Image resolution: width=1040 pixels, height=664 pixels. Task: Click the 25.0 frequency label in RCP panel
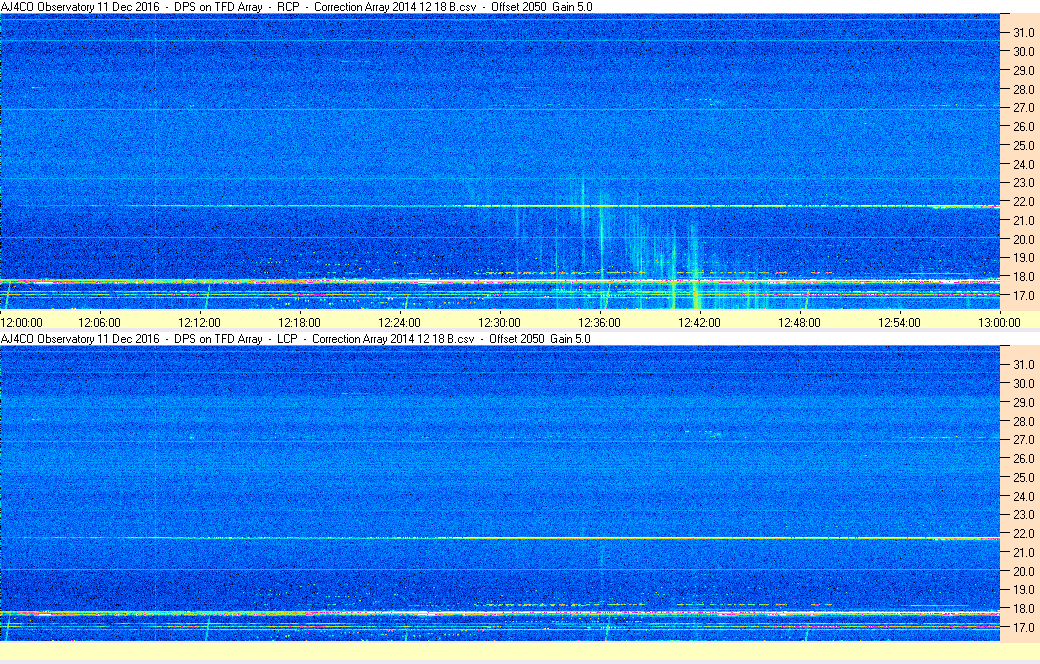pos(1023,145)
